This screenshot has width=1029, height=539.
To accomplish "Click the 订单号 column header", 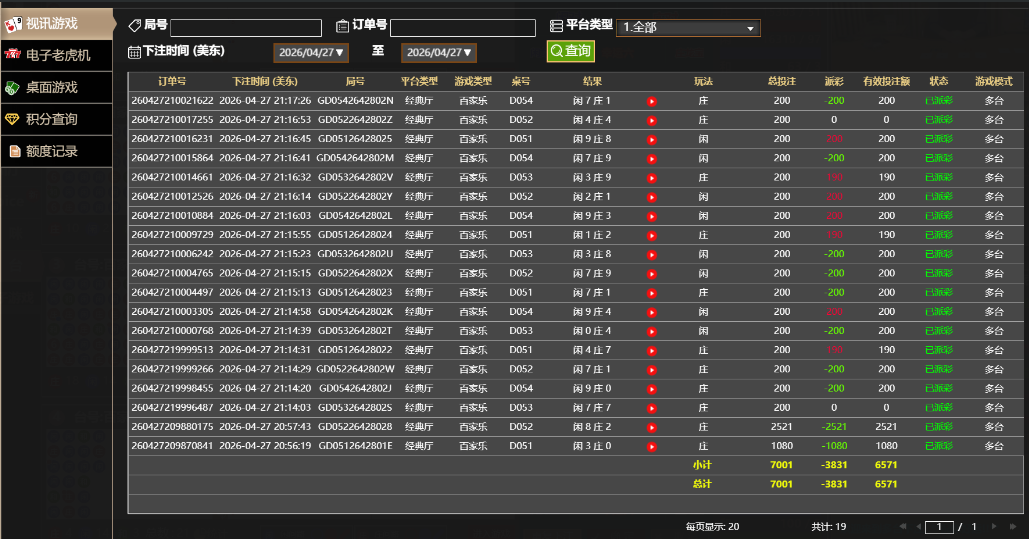I will [x=172, y=81].
